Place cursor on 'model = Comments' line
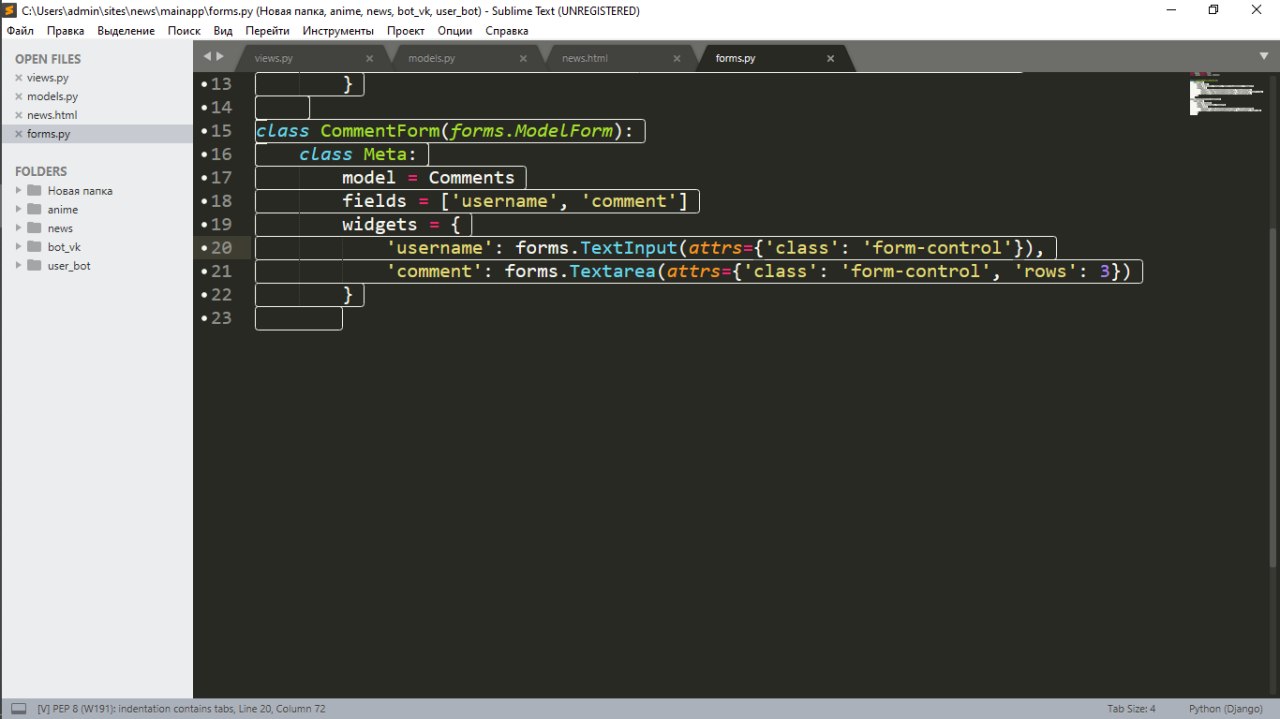 coord(428,178)
